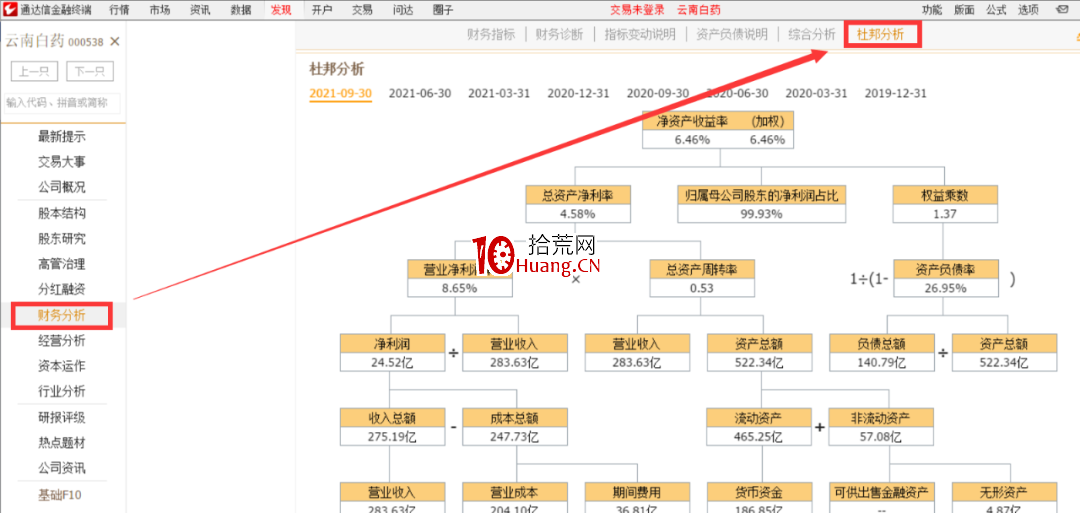Click the 通达信 red logo icon
Image resolution: width=1080 pixels, height=513 pixels.
10,10
